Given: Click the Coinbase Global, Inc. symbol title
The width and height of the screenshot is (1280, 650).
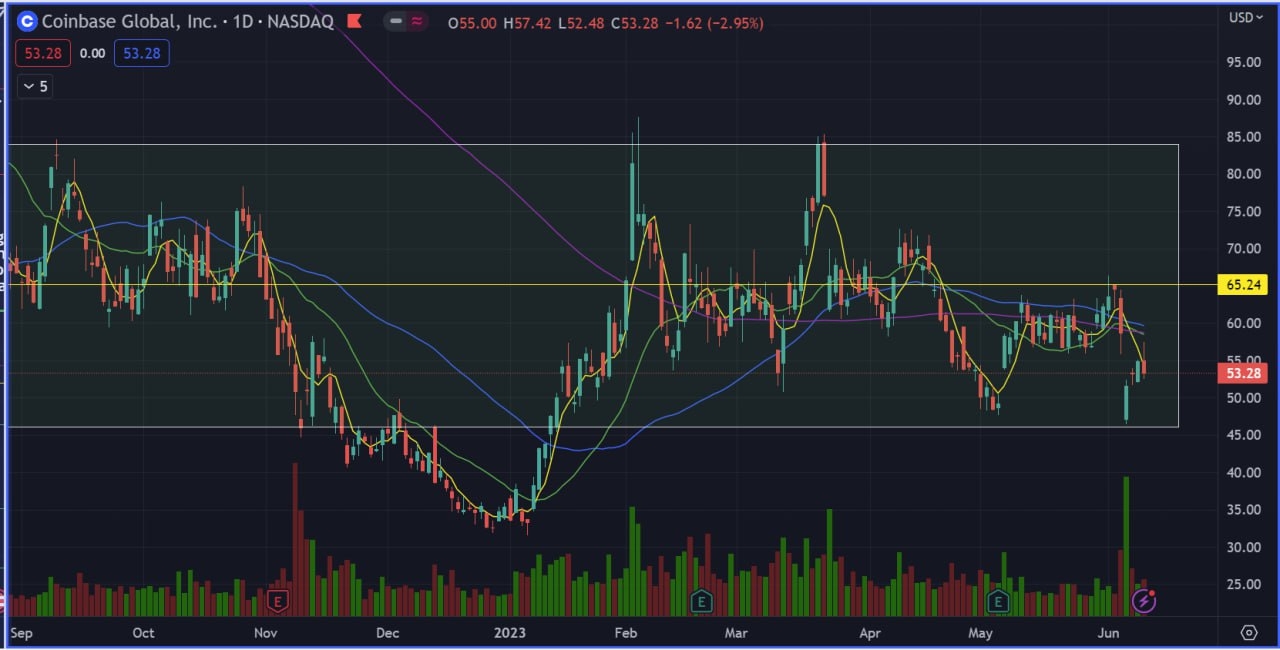Looking at the screenshot, I should click(129, 21).
